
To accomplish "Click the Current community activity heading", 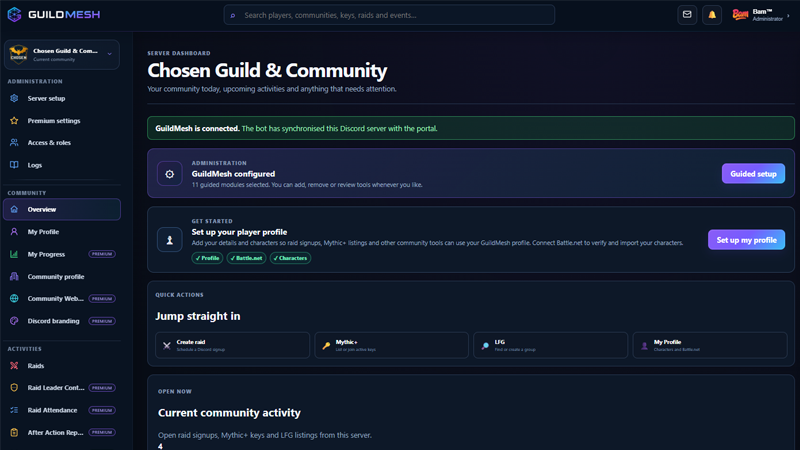I will [229, 413].
